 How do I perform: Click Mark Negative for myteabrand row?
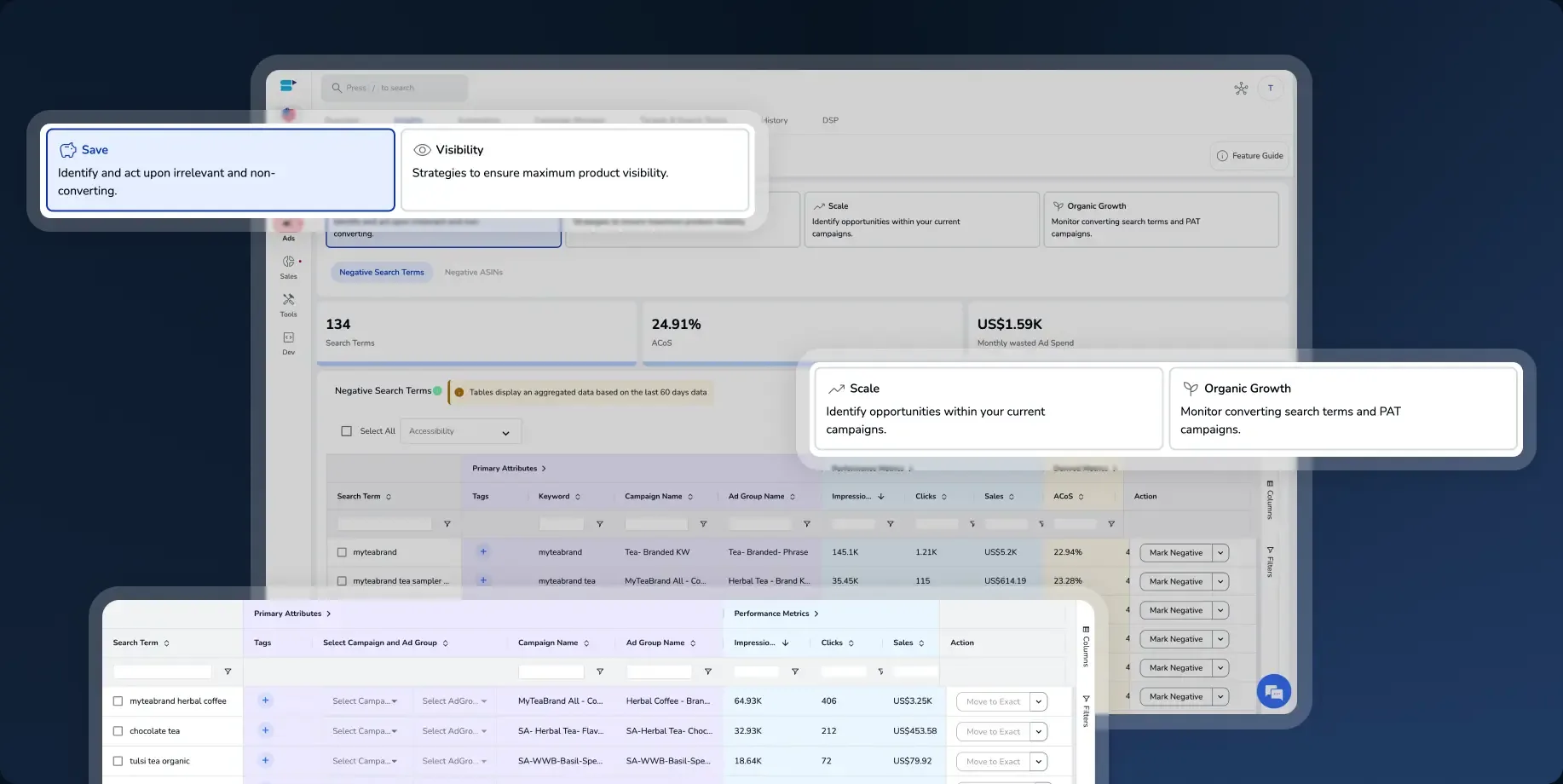click(x=1176, y=553)
